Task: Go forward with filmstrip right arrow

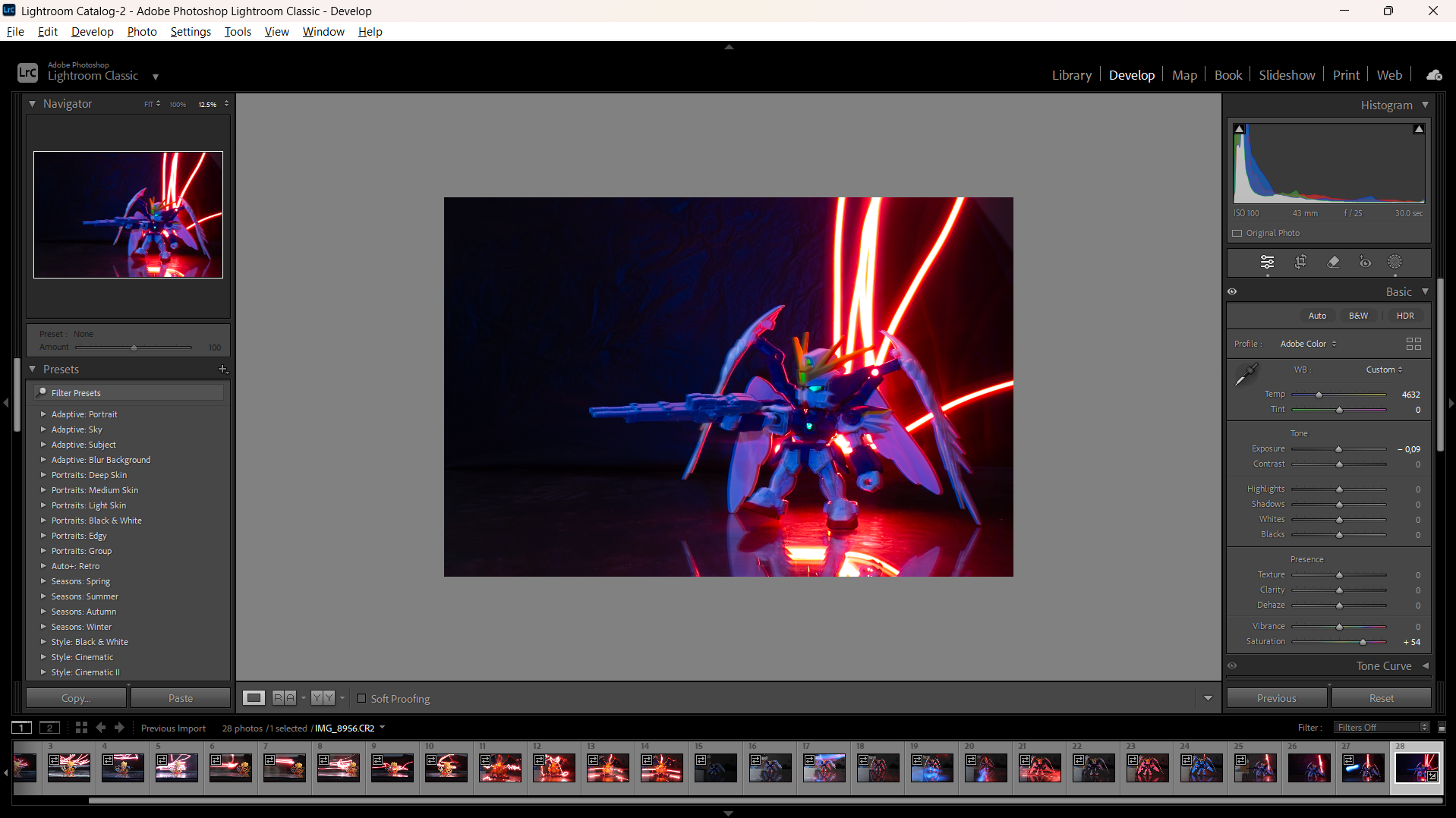Action: pyautogui.click(x=119, y=728)
